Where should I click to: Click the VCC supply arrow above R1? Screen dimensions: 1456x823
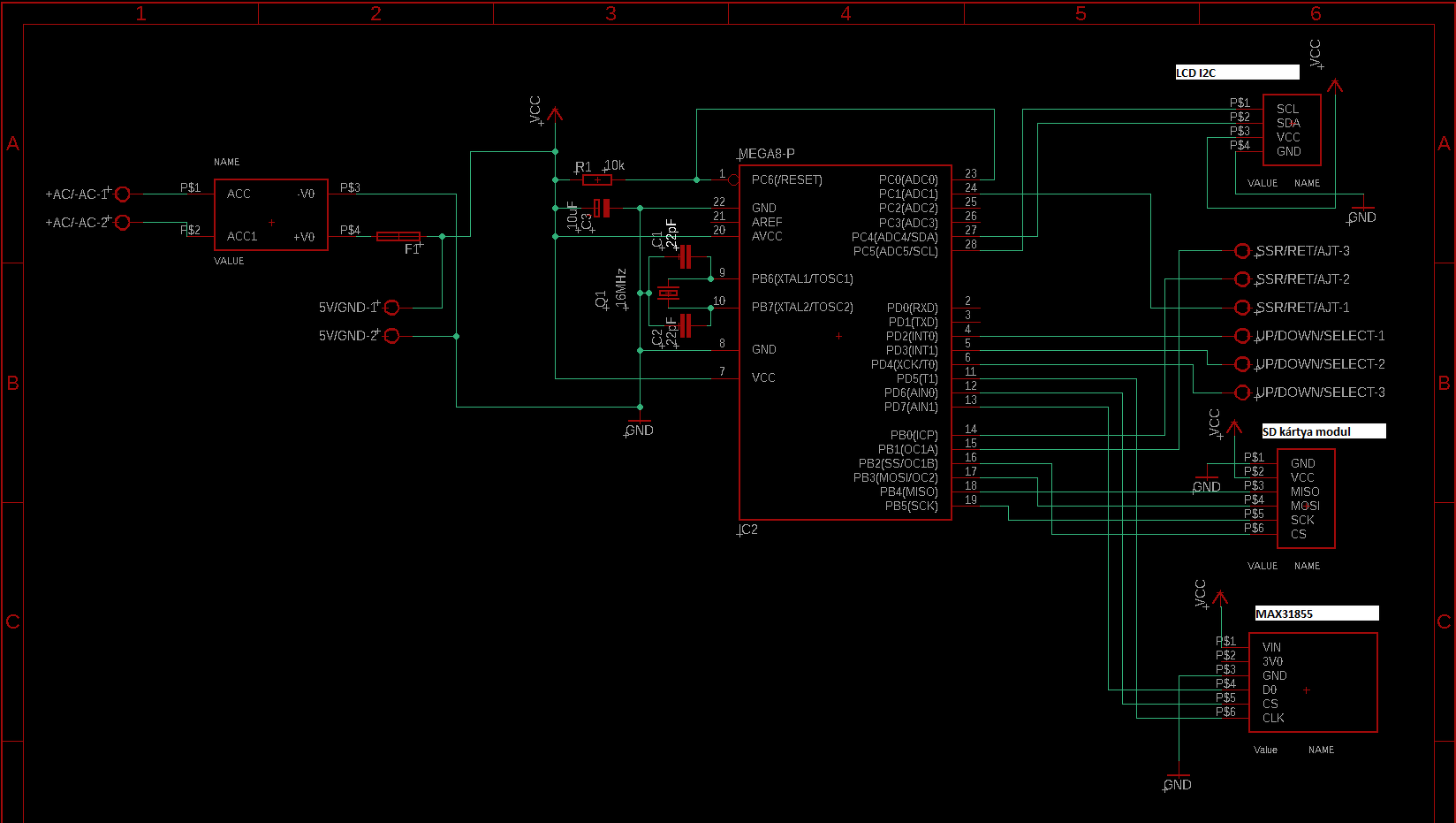click(x=555, y=114)
